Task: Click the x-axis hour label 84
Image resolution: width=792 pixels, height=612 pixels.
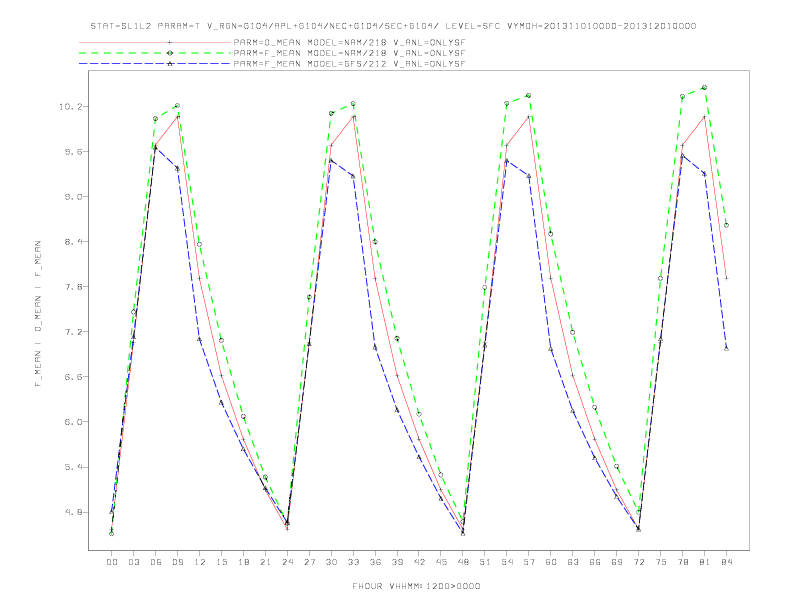Action: 727,562
